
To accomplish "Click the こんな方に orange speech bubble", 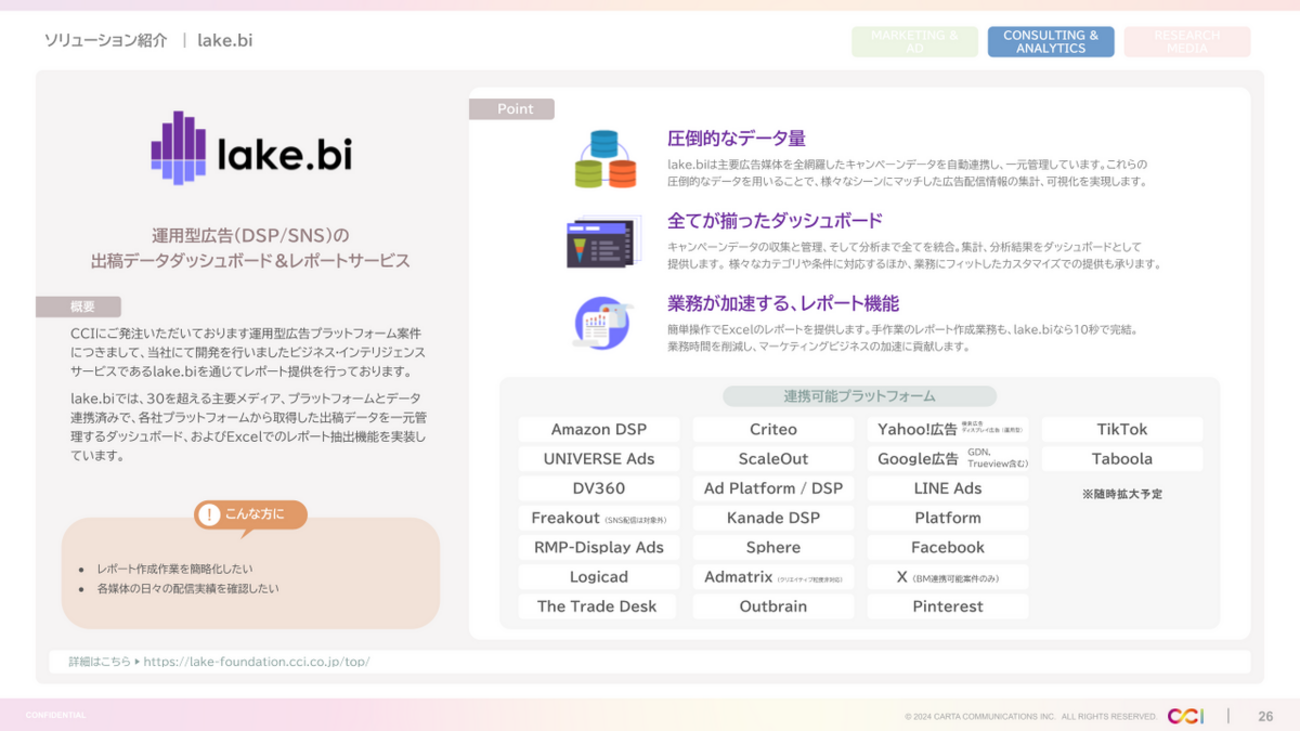I will 251,516.
